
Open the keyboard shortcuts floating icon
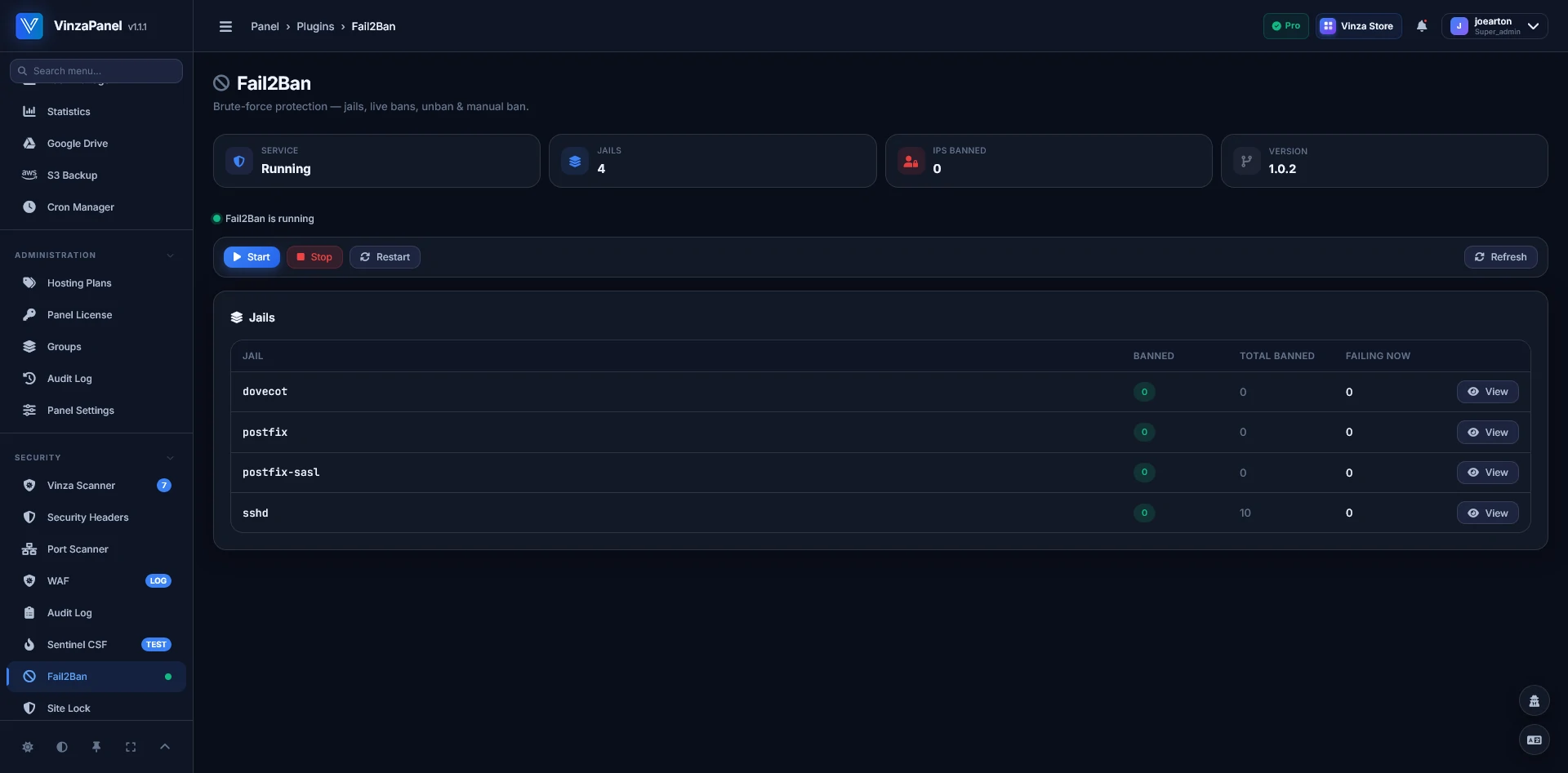click(1535, 740)
